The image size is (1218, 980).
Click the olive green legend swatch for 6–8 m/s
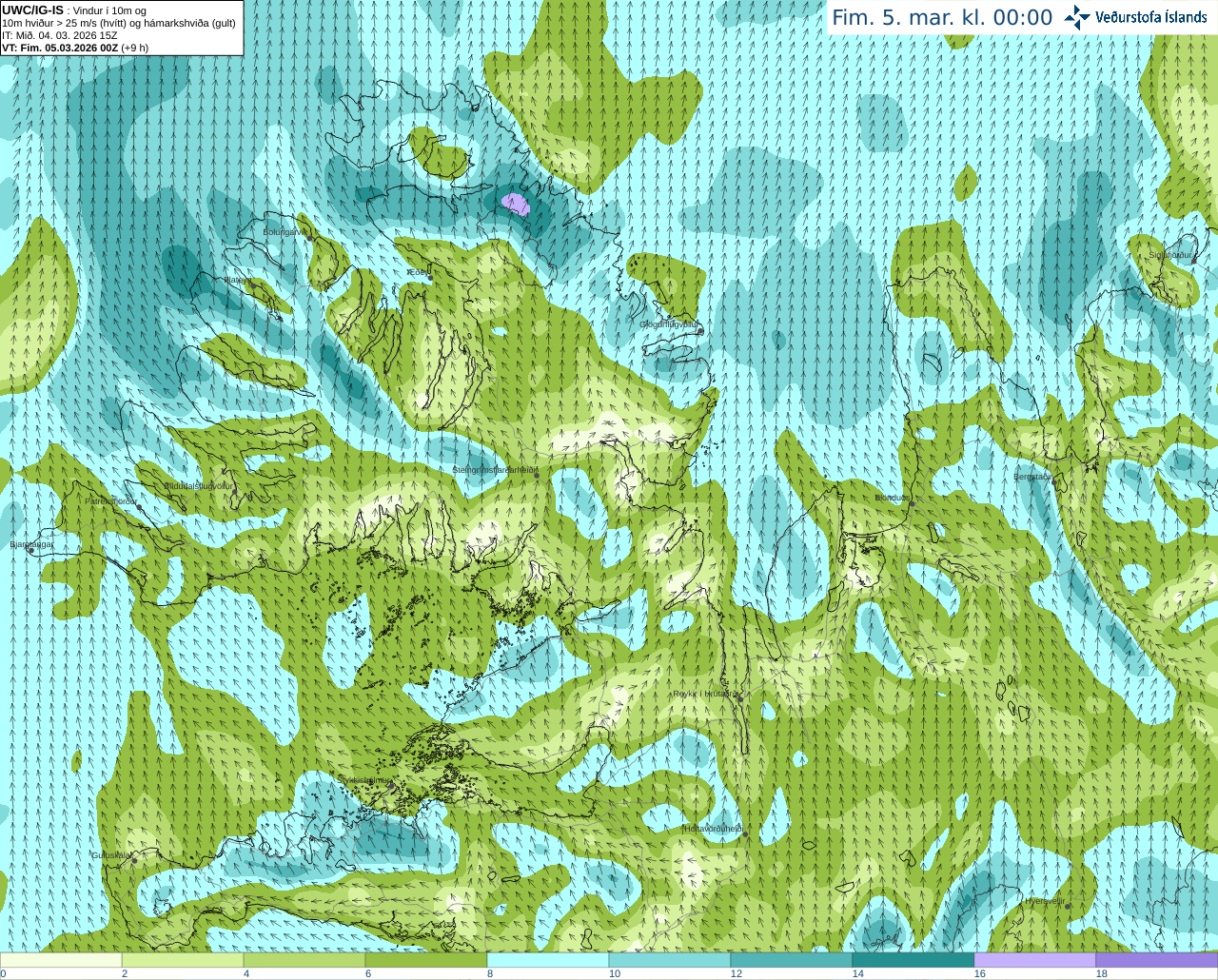(x=426, y=960)
